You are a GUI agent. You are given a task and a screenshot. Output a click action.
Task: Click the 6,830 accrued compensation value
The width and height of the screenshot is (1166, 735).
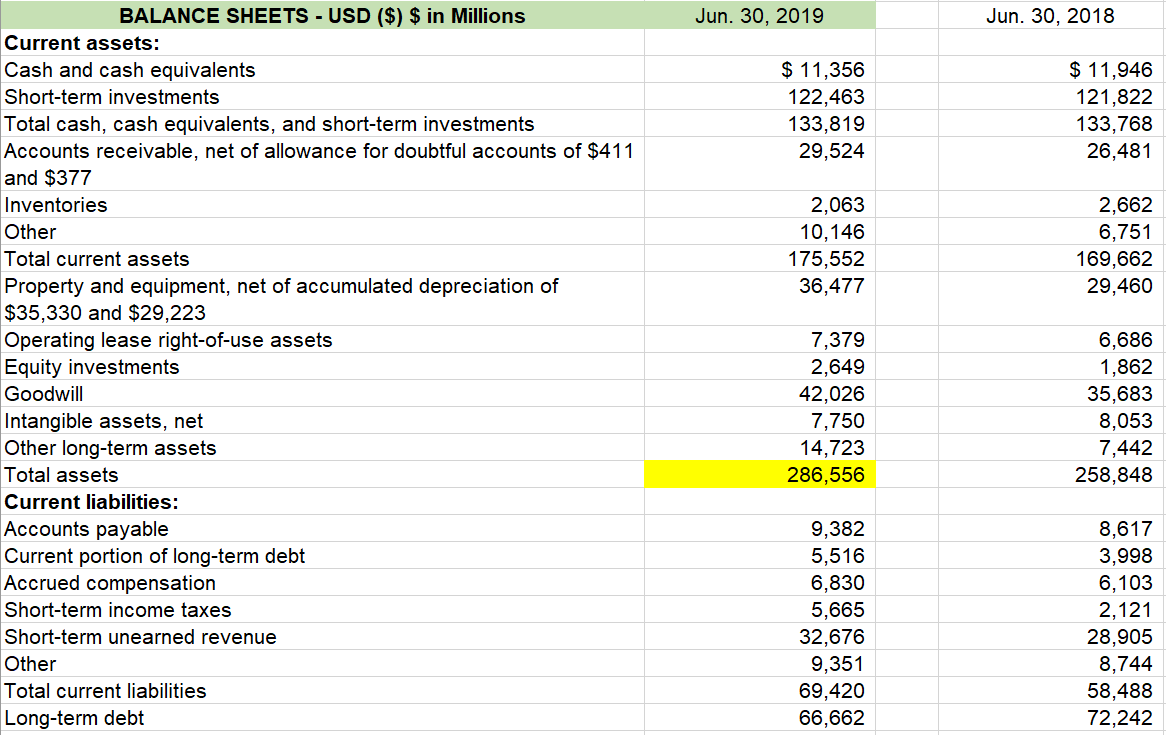[x=838, y=582]
